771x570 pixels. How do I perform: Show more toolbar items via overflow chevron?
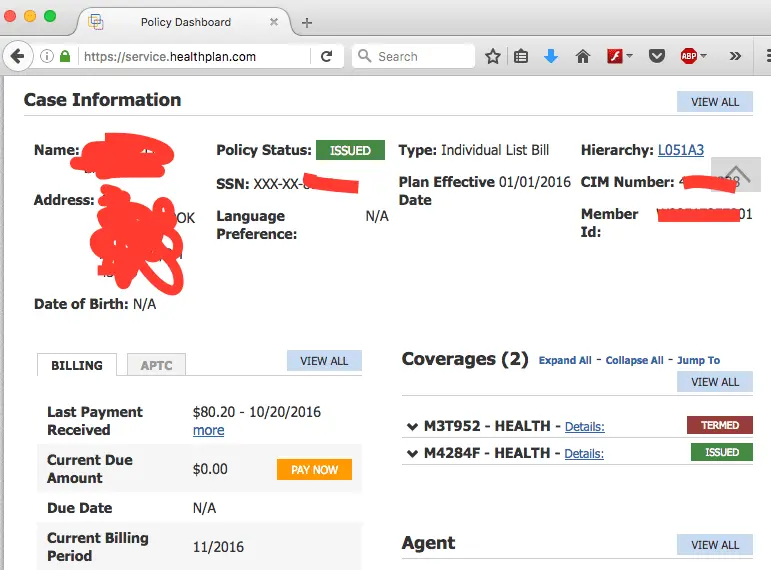[x=735, y=57]
